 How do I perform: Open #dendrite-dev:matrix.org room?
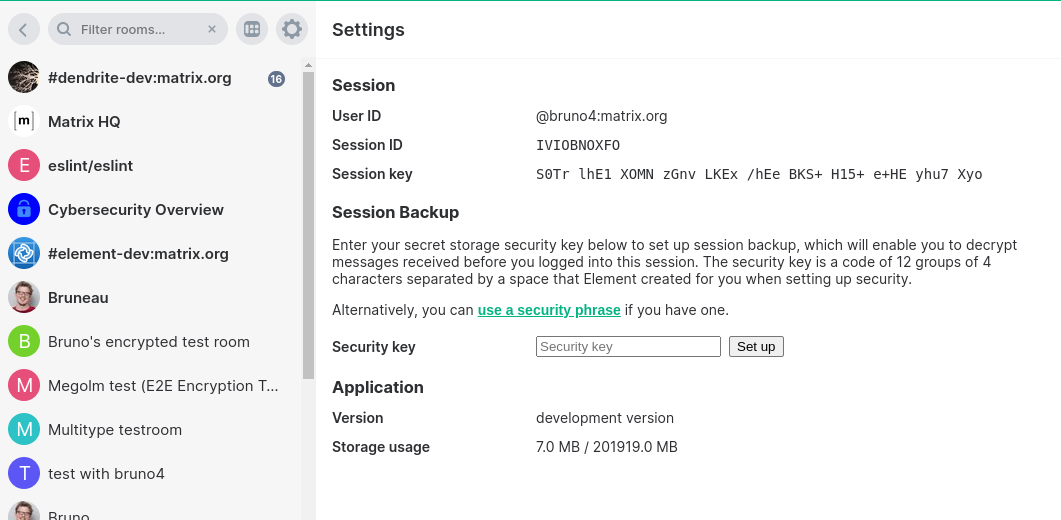(x=140, y=78)
